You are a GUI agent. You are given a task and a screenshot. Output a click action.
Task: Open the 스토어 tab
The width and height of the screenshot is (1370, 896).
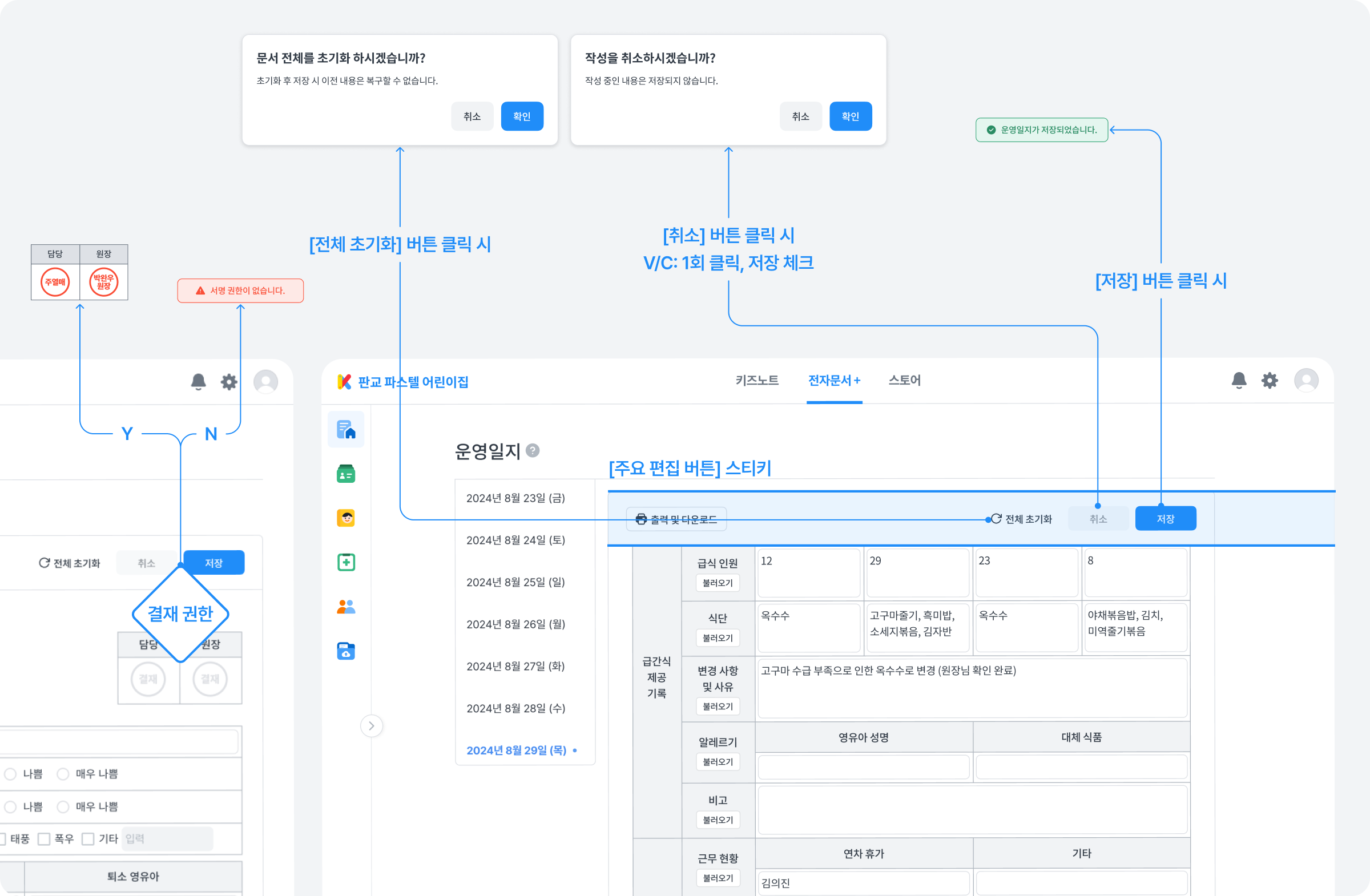click(904, 381)
